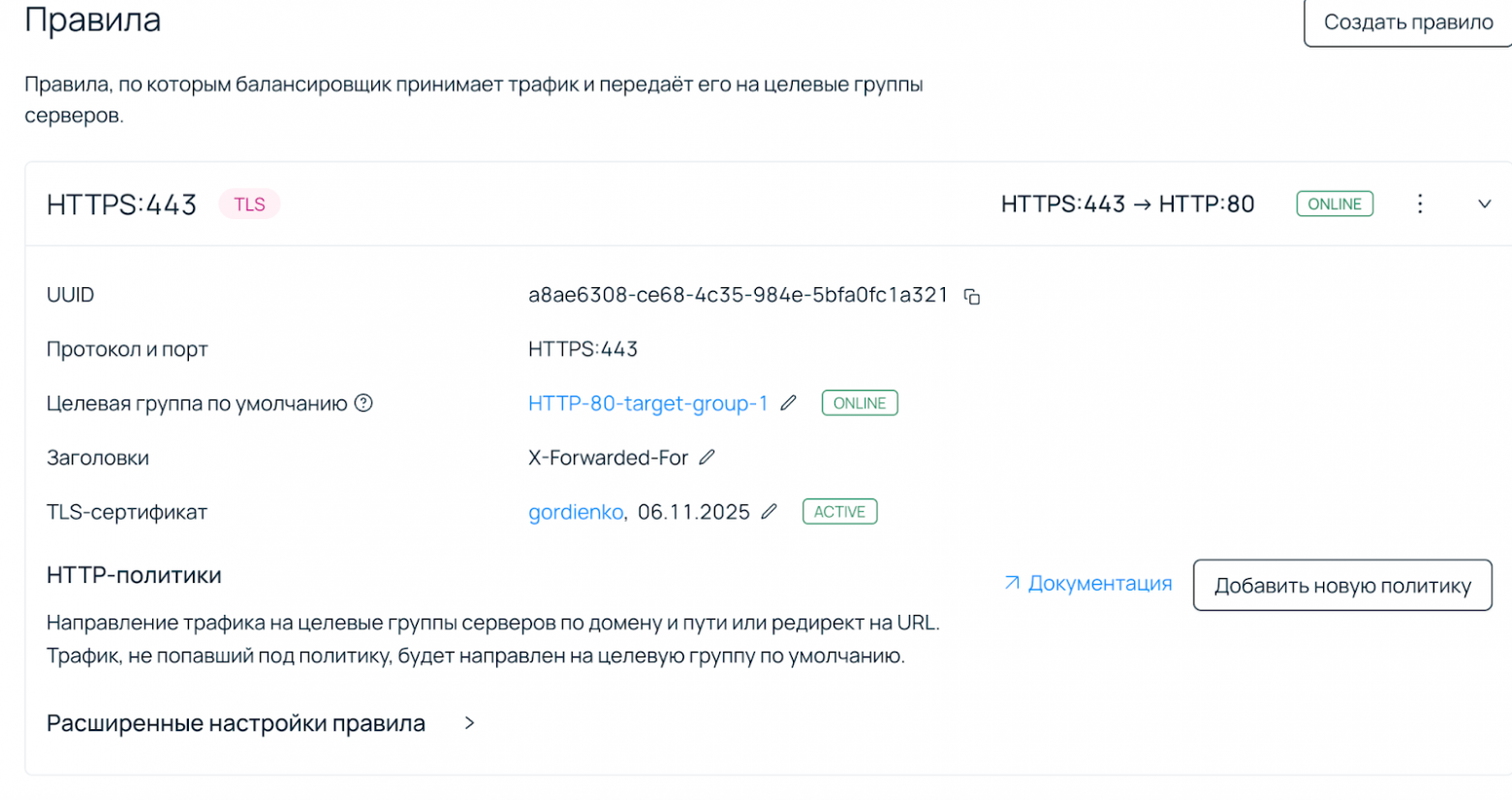The image size is (1512, 800).
Task: Click the Создать правило button
Action: pos(1406,21)
